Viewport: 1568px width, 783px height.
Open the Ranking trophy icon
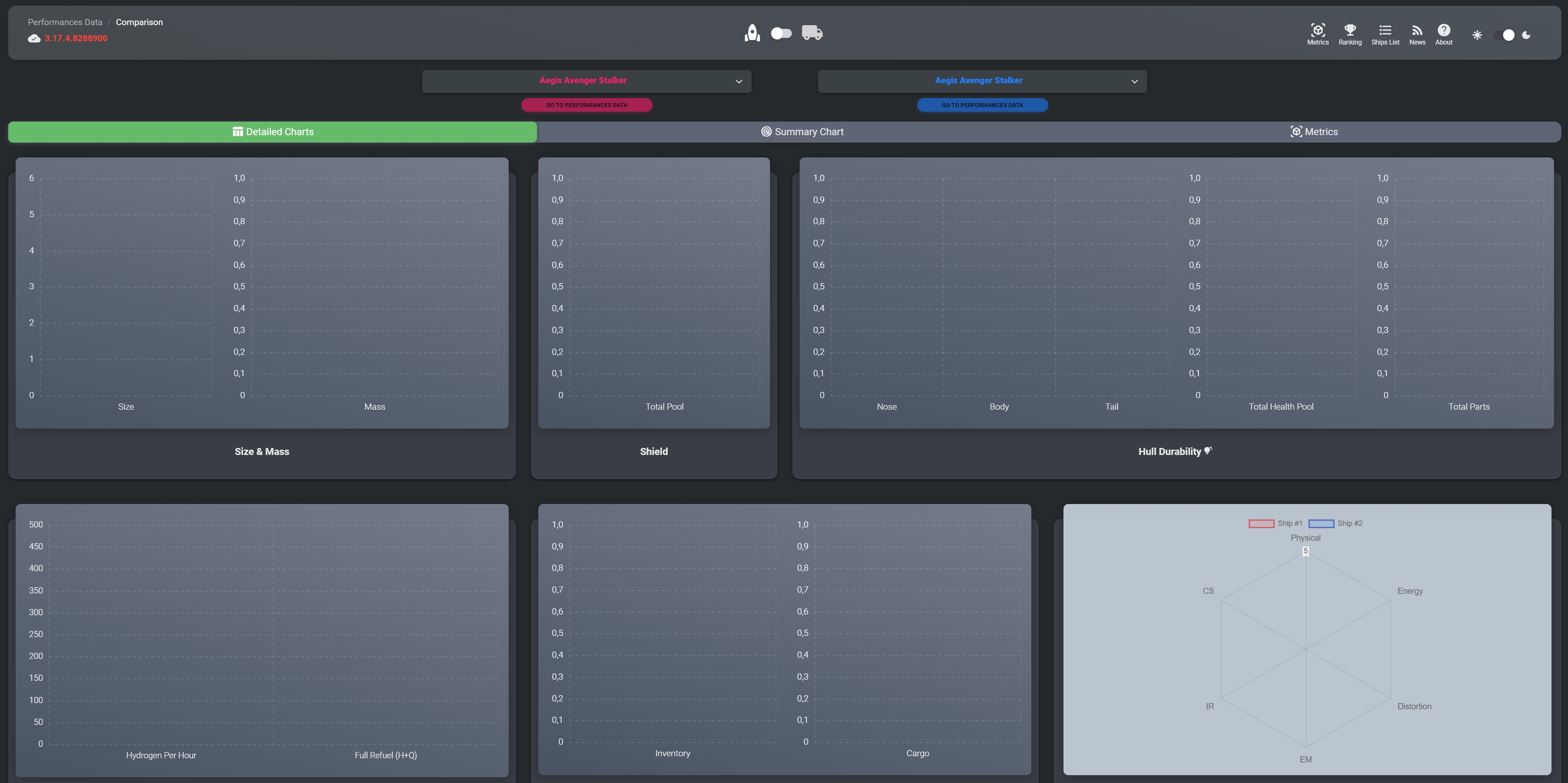pyautogui.click(x=1350, y=34)
